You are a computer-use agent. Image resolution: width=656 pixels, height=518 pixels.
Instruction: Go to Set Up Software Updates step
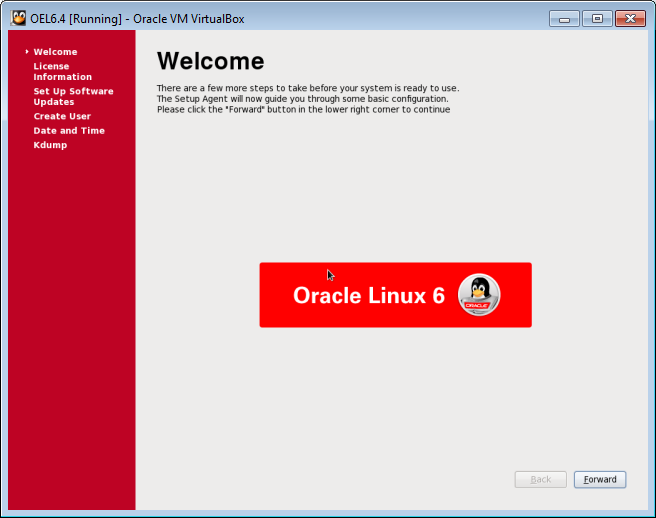(x=73, y=97)
